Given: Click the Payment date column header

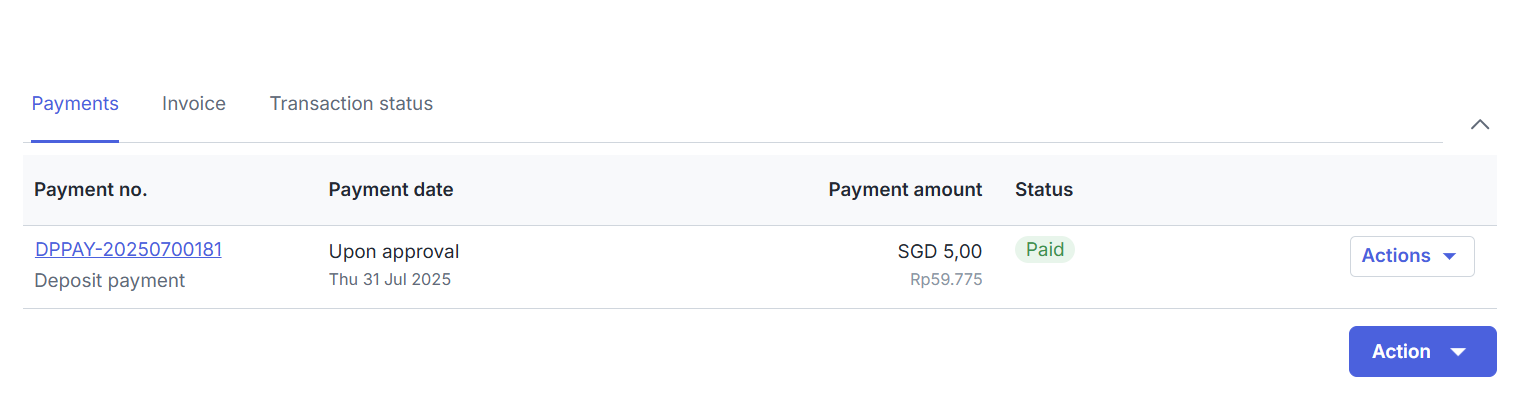Looking at the screenshot, I should (391, 190).
